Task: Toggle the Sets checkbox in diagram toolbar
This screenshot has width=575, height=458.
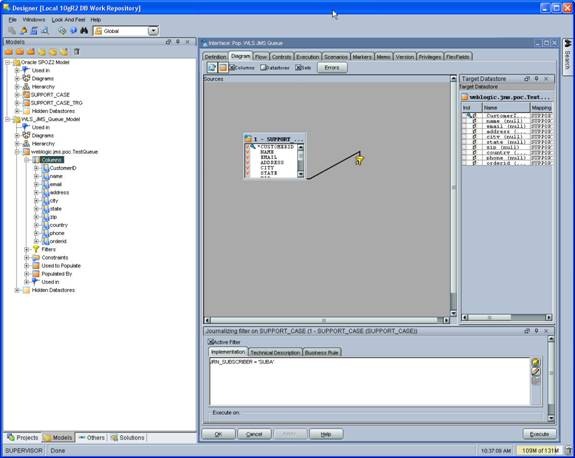Action: tap(298, 67)
